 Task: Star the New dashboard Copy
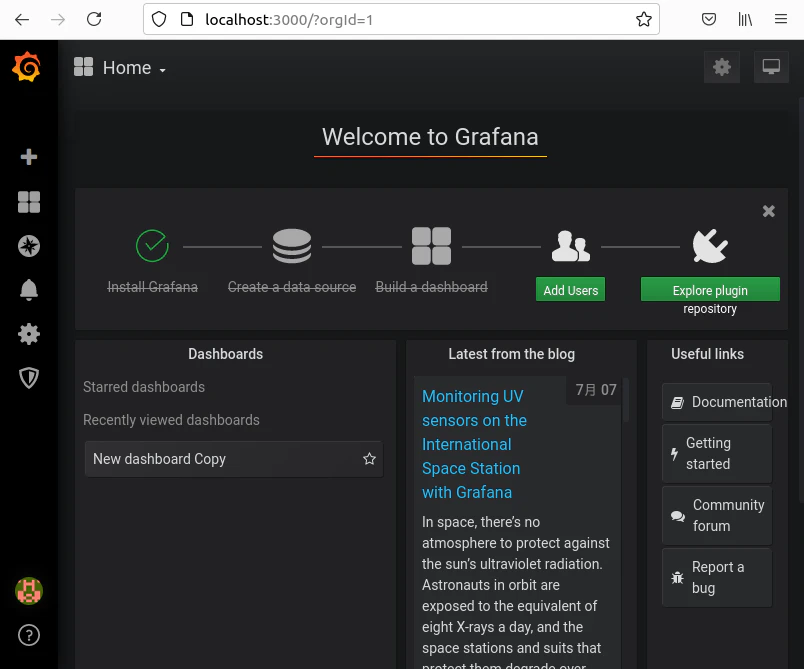click(369, 459)
